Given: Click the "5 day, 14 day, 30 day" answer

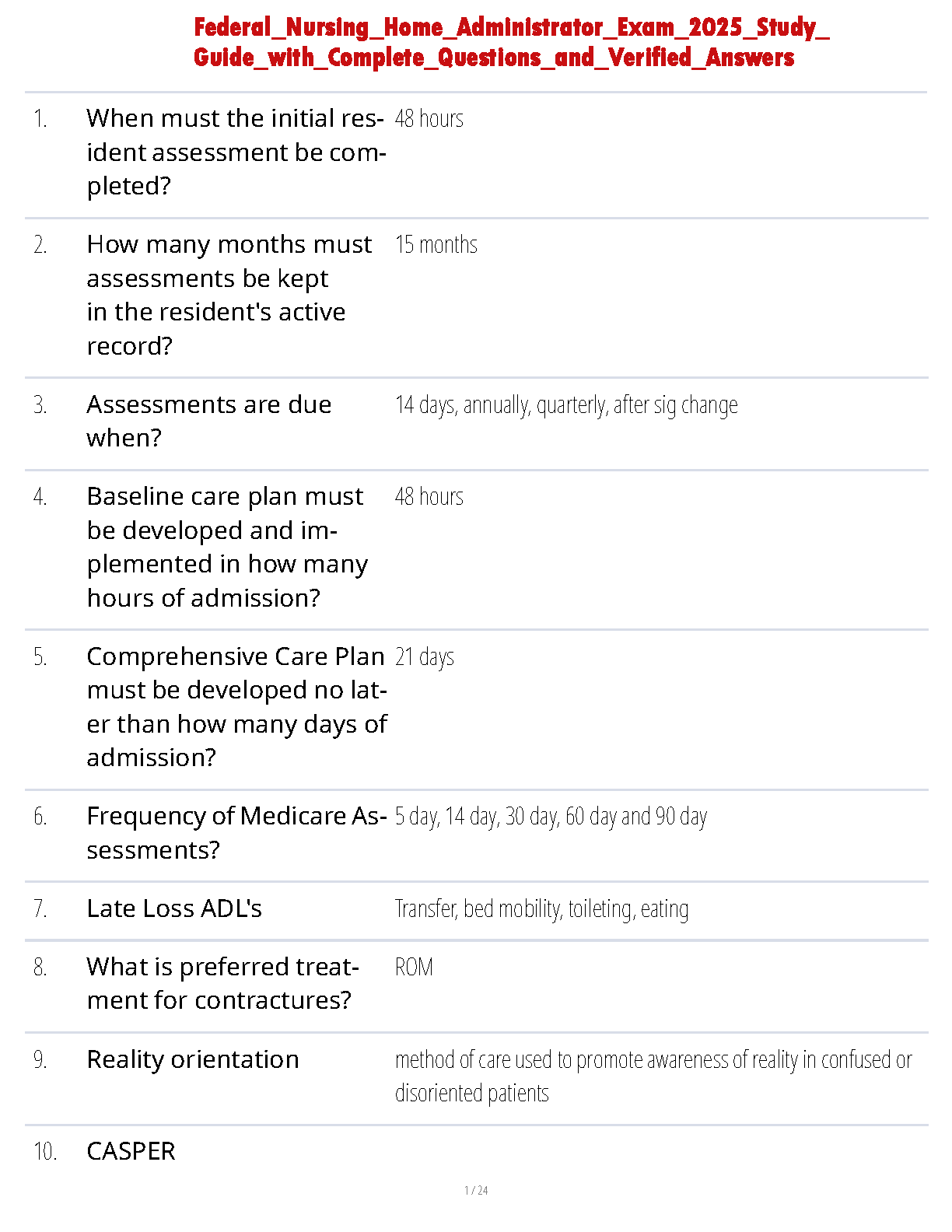Looking at the screenshot, I should pos(551,817).
